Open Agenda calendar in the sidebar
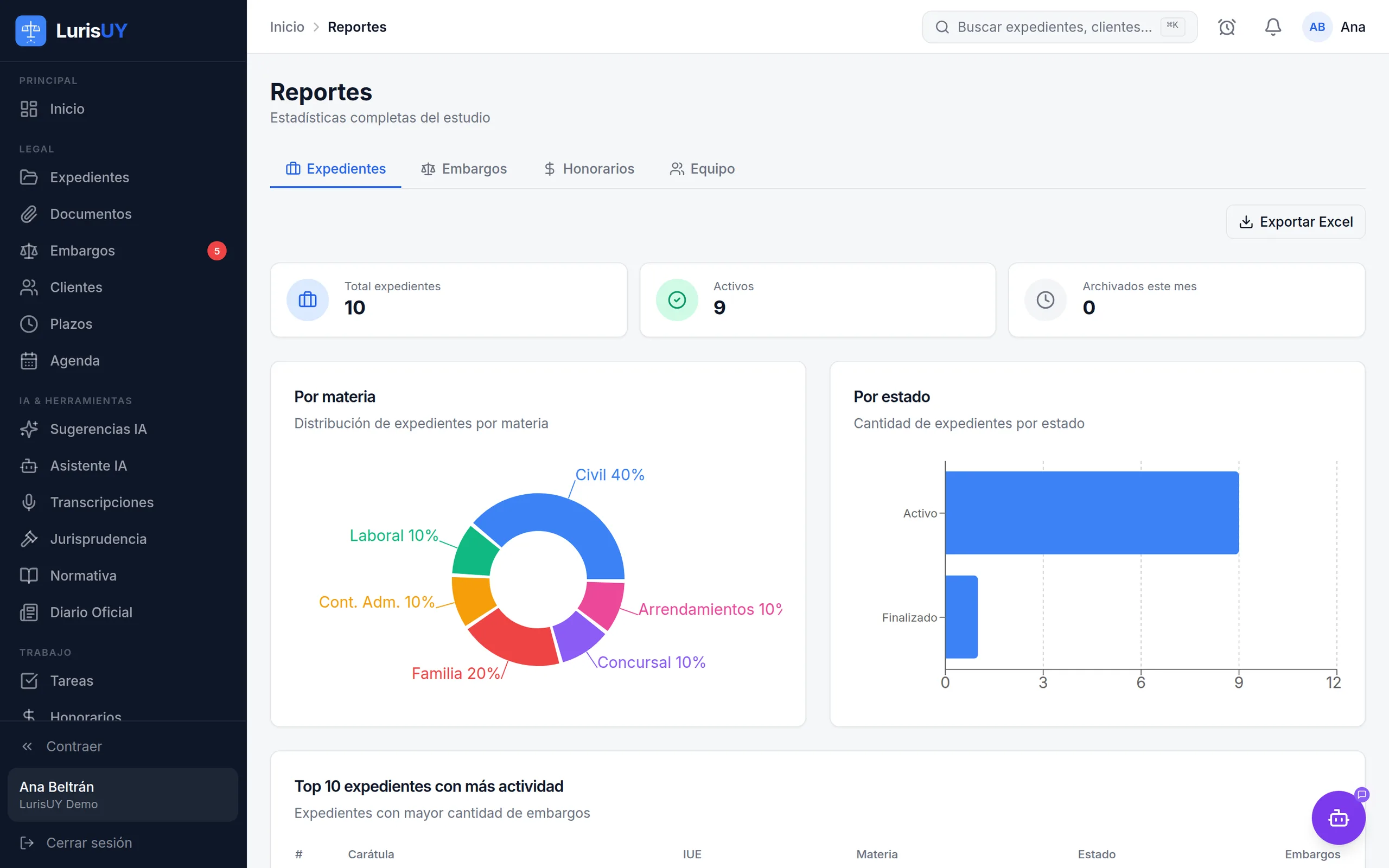 (123, 361)
